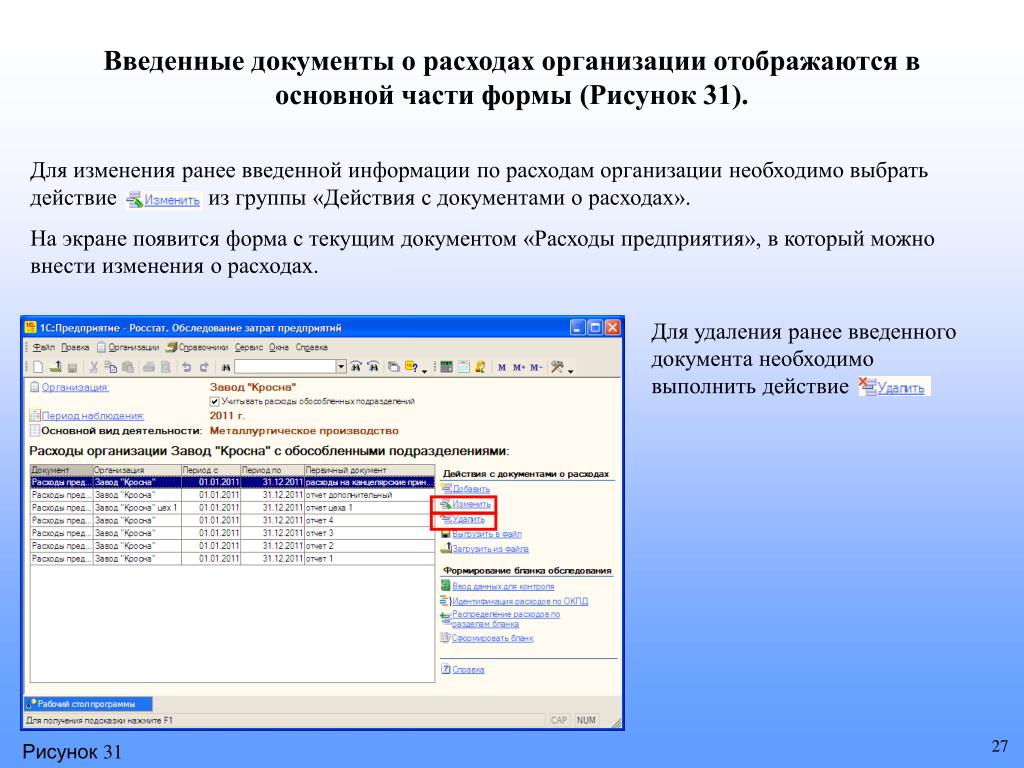Select the 'Рабочий стол программы' window tab
Image resolution: width=1024 pixels, height=768 pixels.
pos(88,704)
